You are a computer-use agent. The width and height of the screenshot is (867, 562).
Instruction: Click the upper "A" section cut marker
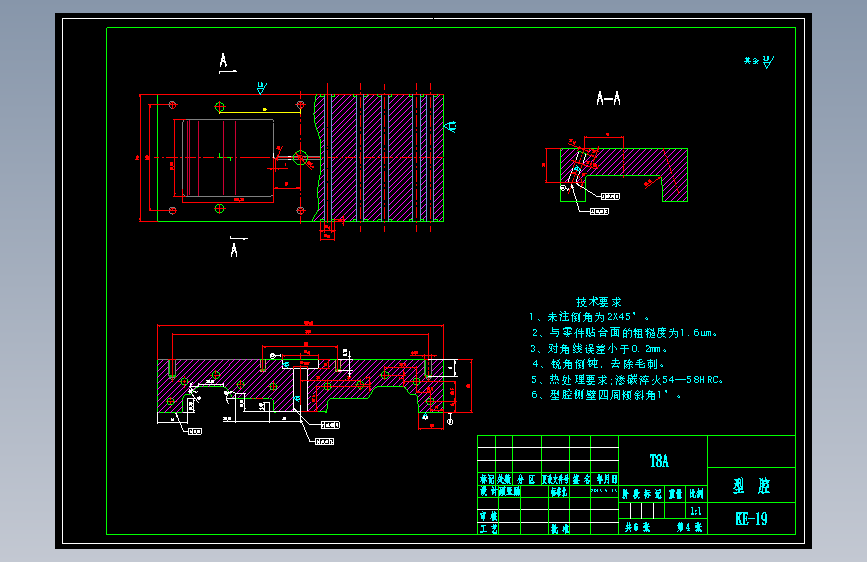click(x=223, y=61)
